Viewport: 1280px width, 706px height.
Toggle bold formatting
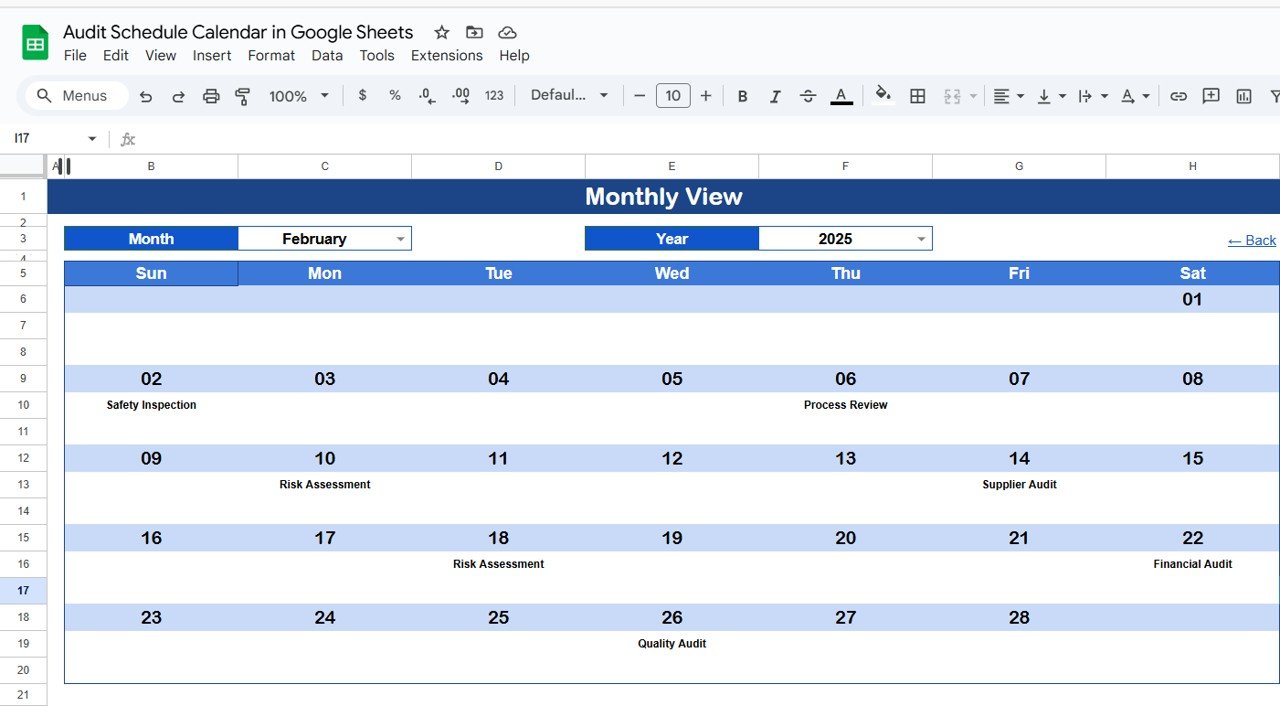pyautogui.click(x=742, y=96)
